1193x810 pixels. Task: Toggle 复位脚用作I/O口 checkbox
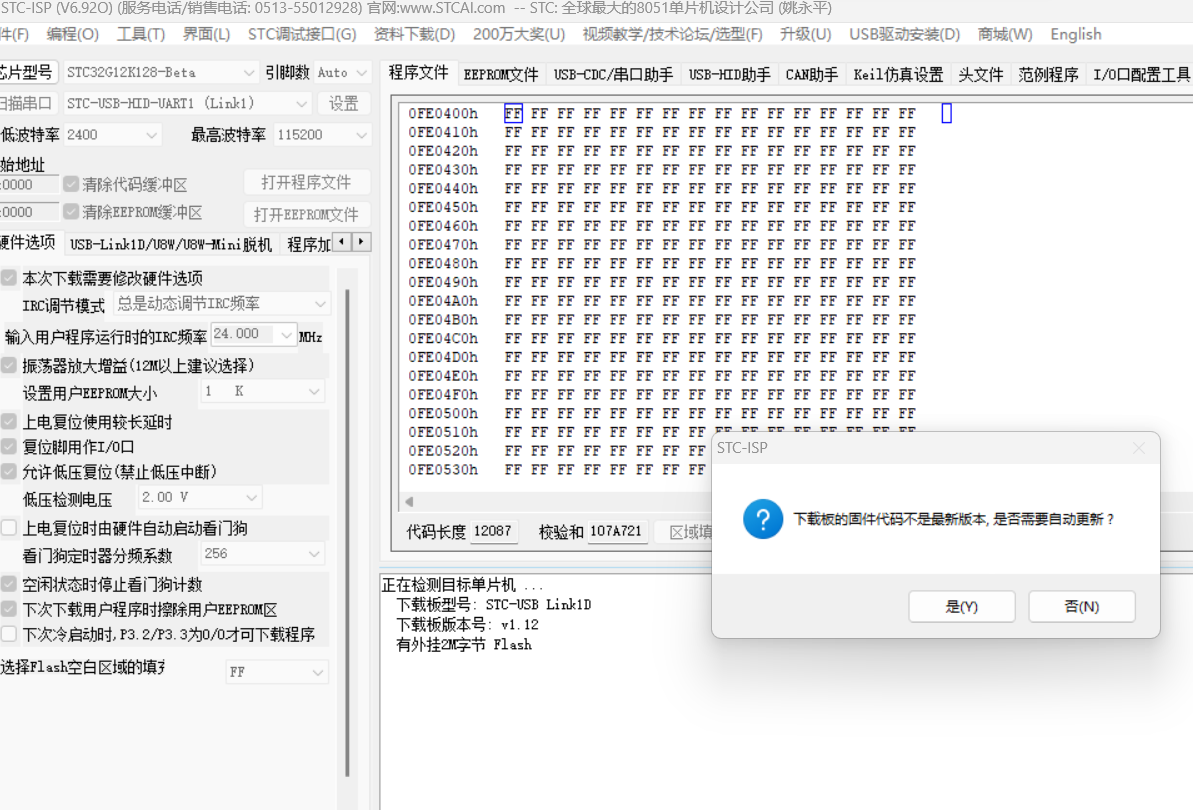[x=9, y=446]
